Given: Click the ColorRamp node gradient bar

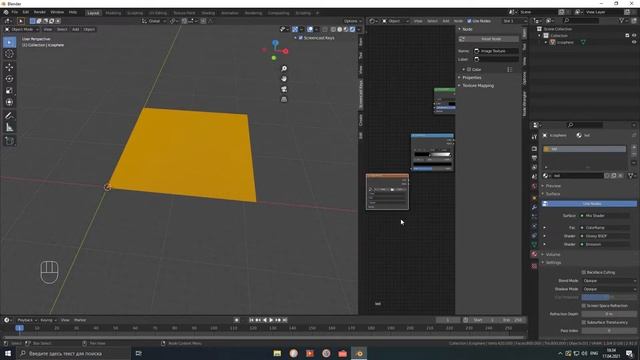Looking at the screenshot, I should click(x=433, y=155).
